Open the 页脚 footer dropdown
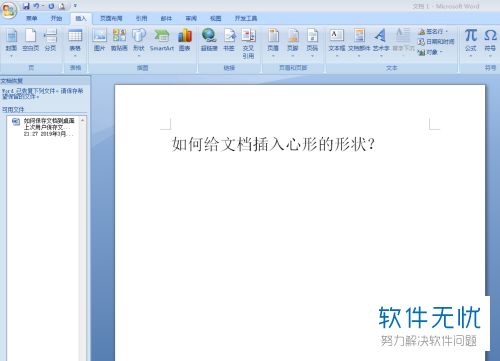 (x=293, y=43)
